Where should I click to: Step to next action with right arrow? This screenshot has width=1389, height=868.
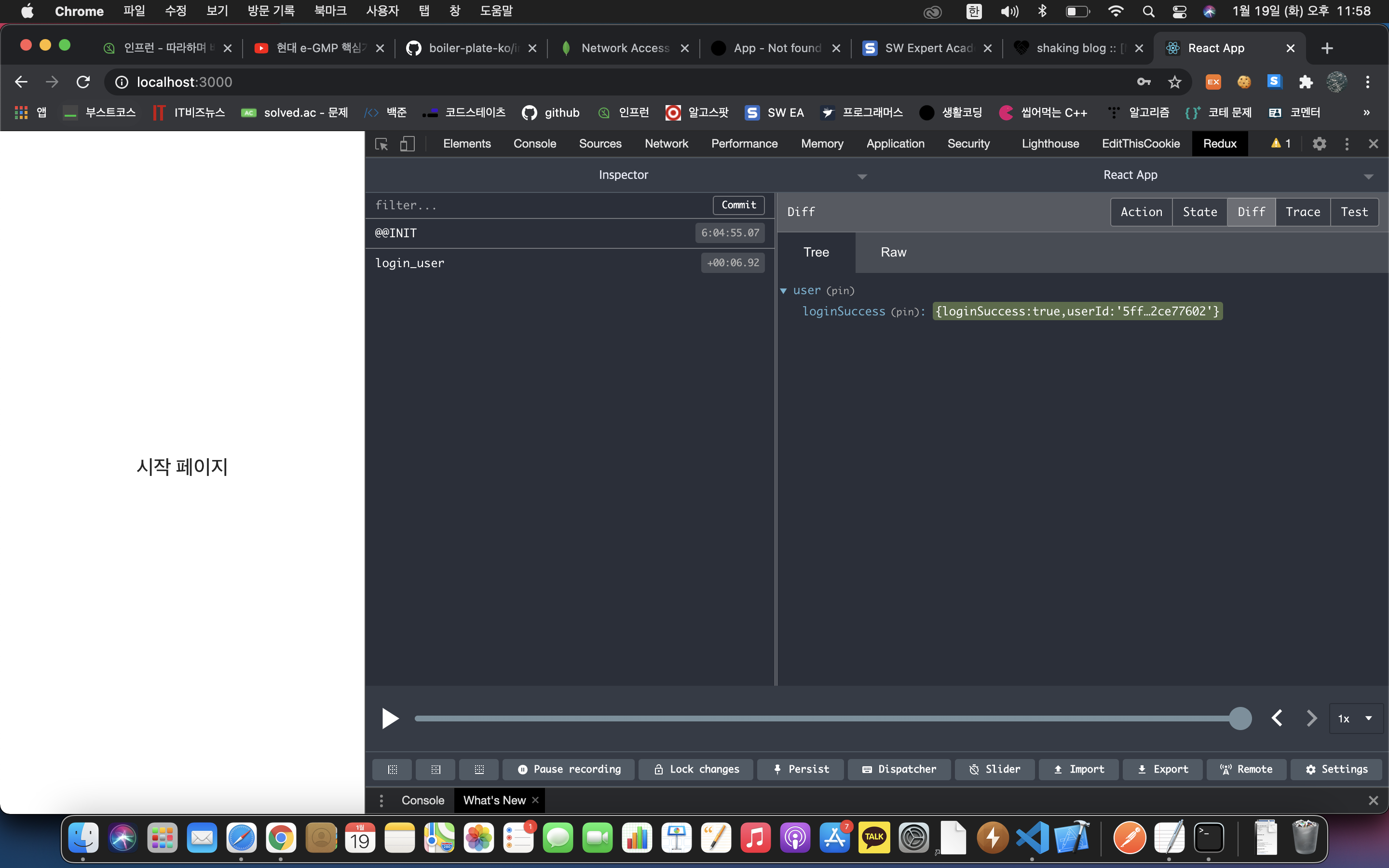[x=1311, y=718]
